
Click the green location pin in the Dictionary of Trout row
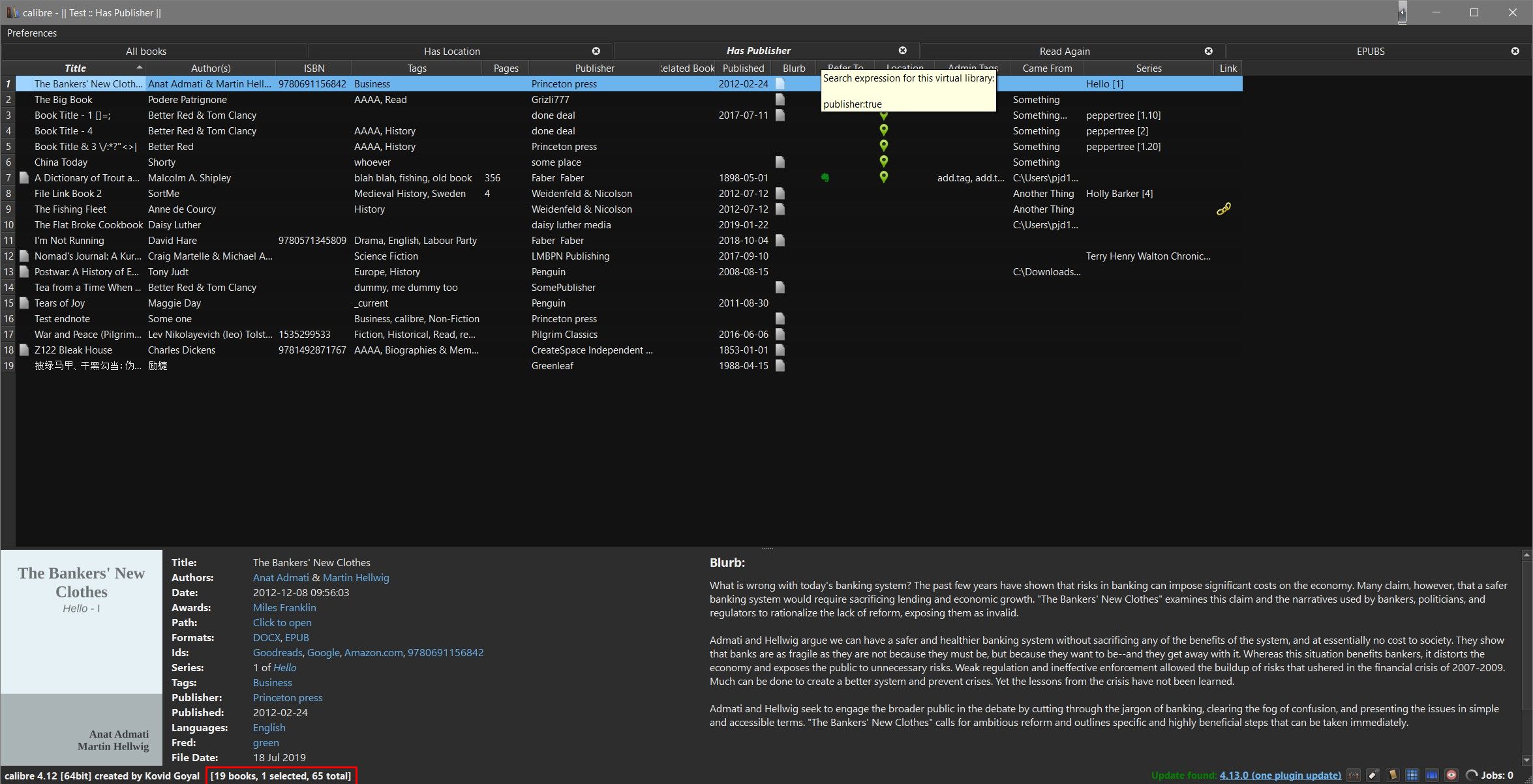click(x=883, y=177)
